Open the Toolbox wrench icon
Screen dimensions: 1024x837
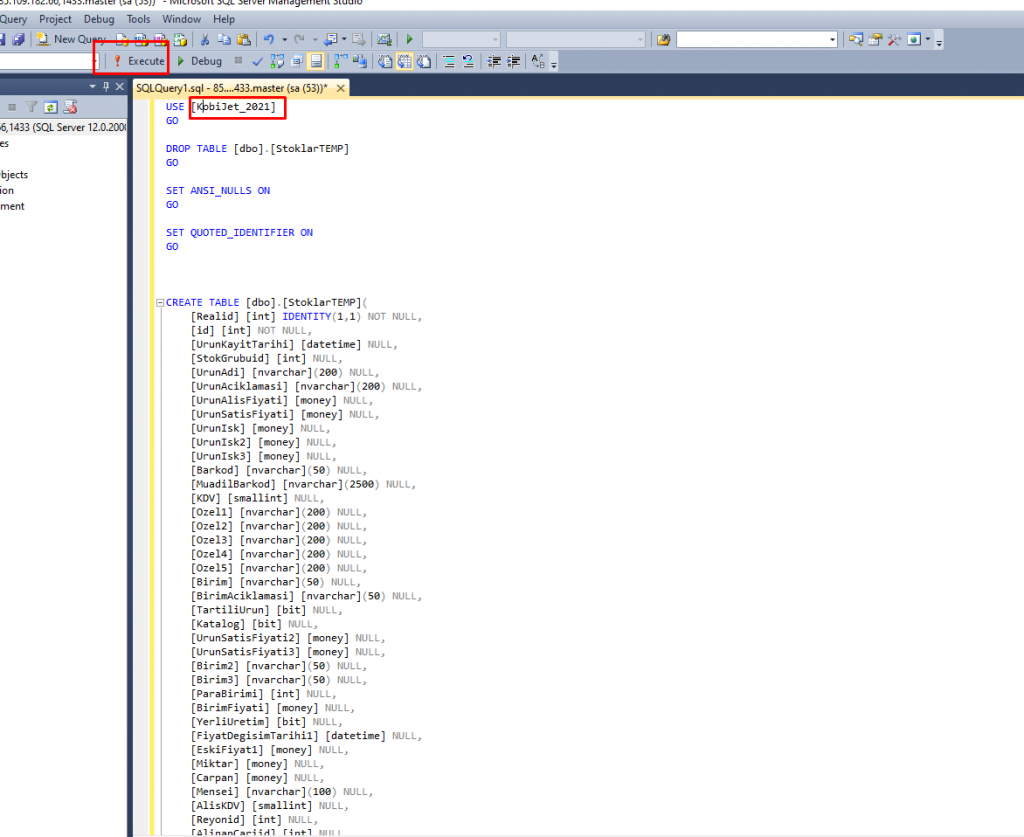(x=894, y=39)
